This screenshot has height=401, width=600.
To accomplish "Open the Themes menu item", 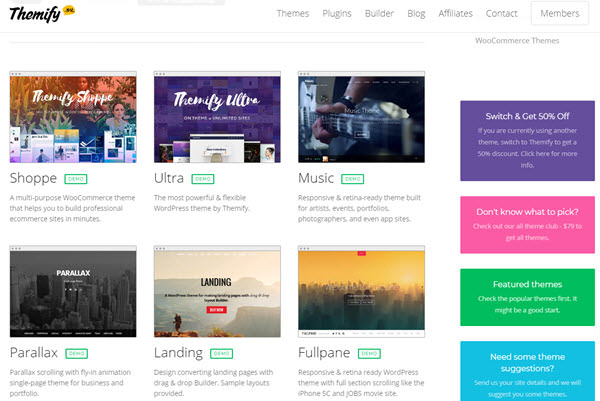I will 293,13.
